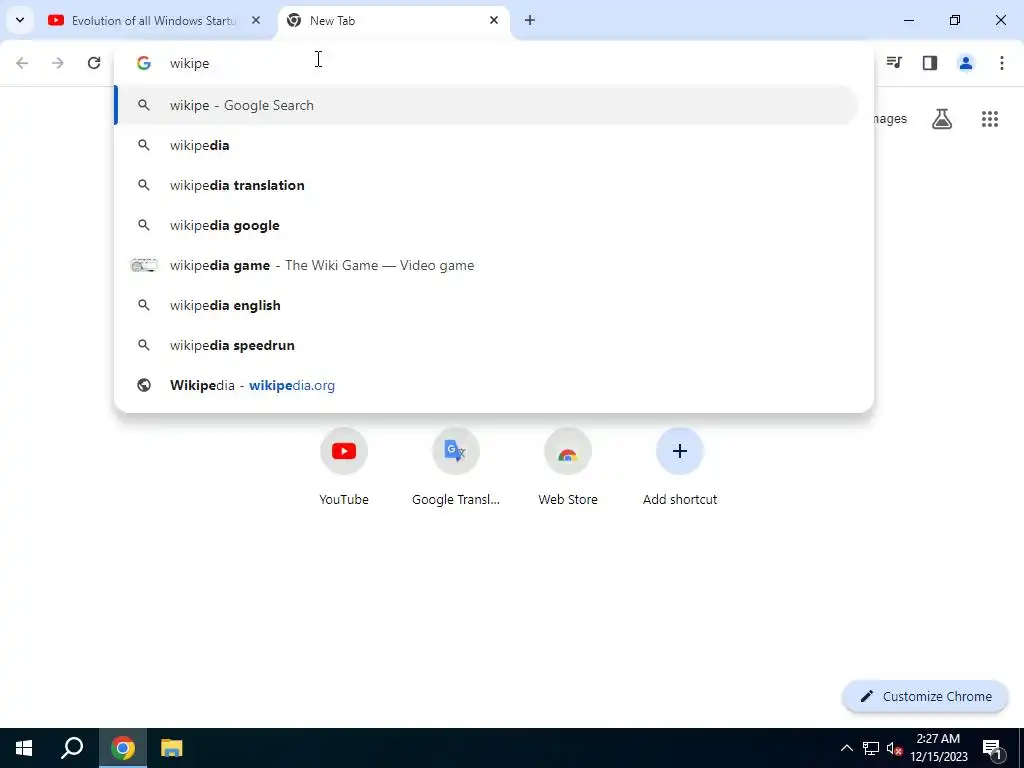The height and width of the screenshot is (768, 1024).
Task: Open Chrome three-dot menu
Action: (1002, 63)
